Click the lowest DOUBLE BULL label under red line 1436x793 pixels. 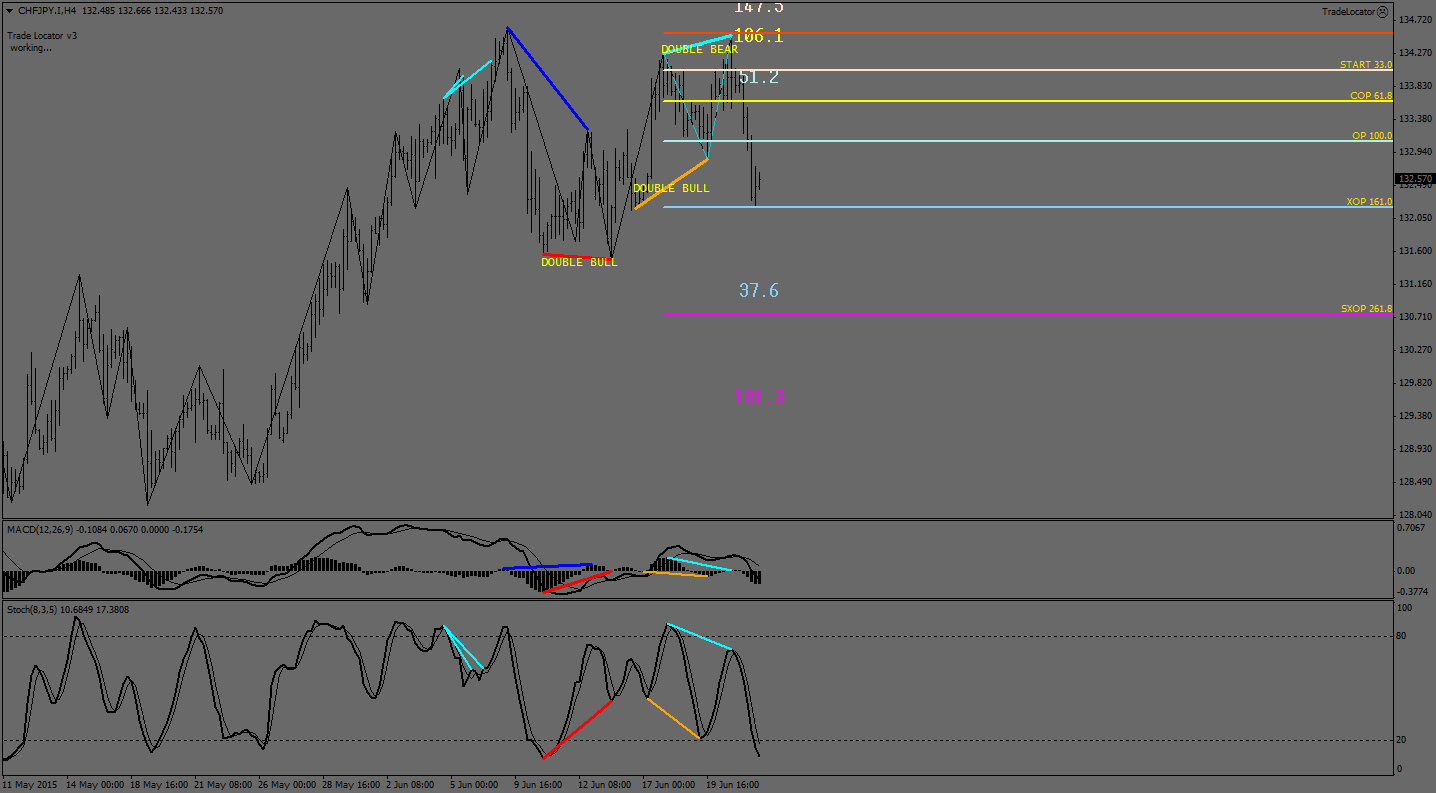[579, 262]
